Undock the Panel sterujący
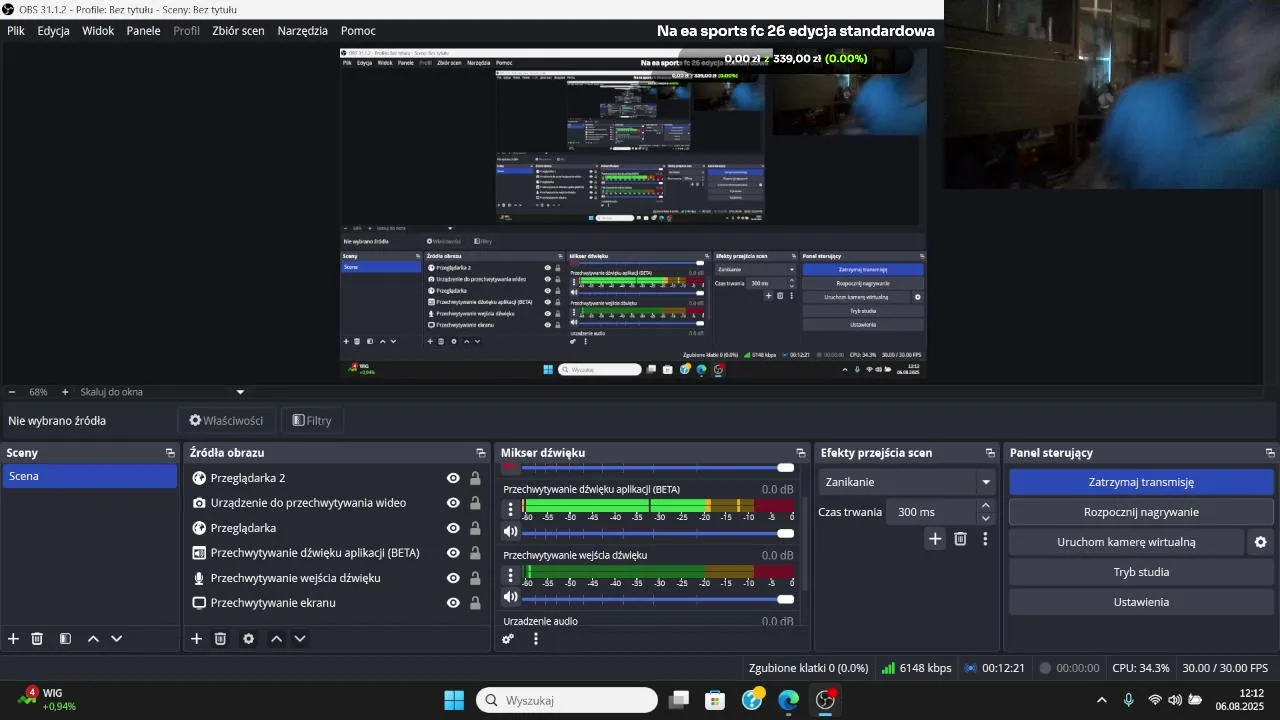The image size is (1280, 720). pos(1270,453)
